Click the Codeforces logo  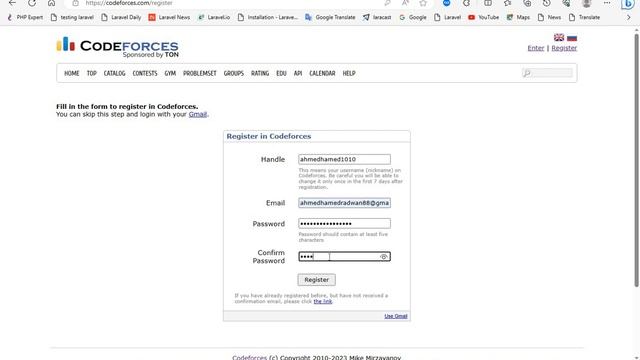(118, 47)
